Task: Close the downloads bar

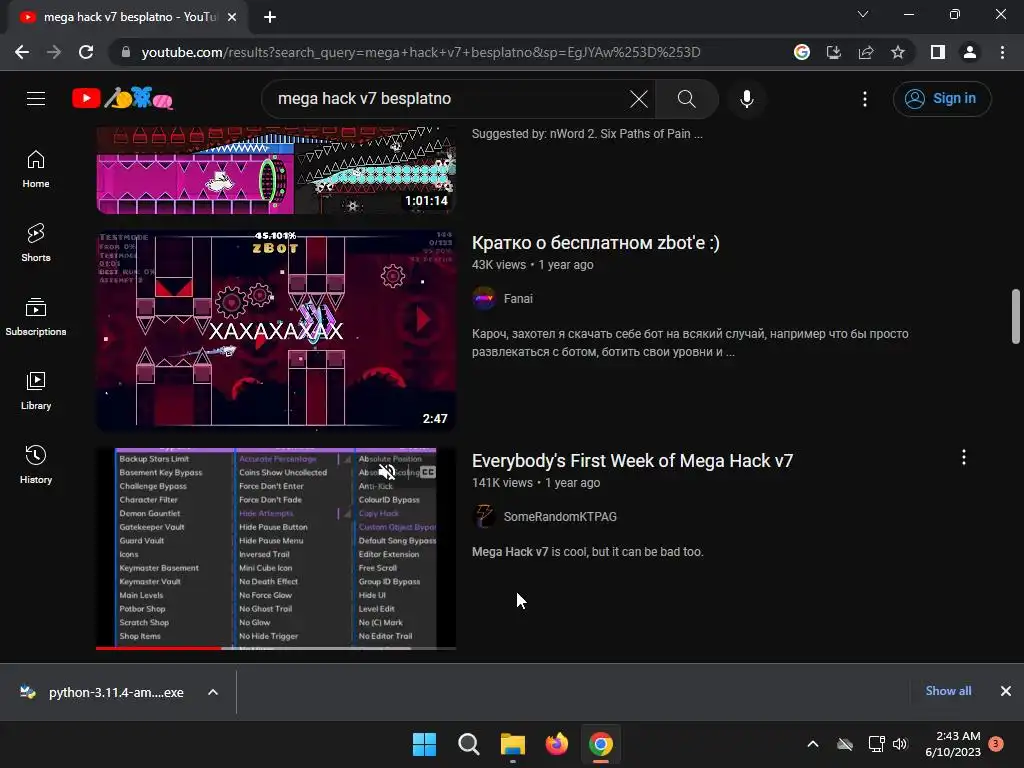Action: [x=1006, y=691]
